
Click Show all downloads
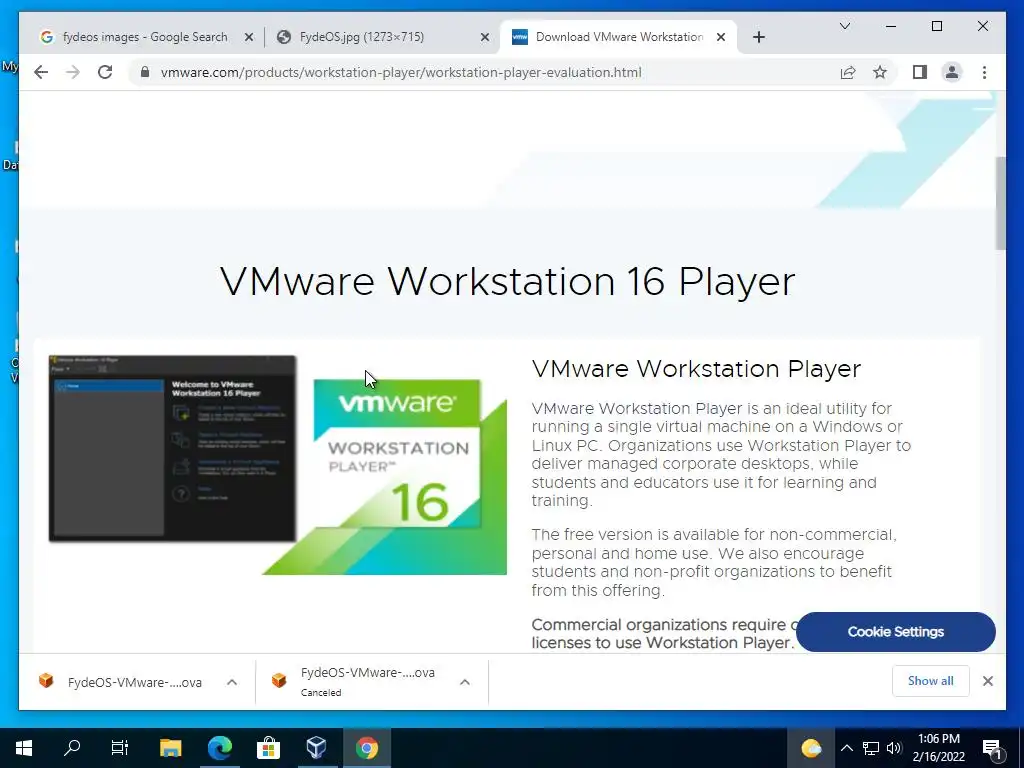pyautogui.click(x=931, y=681)
